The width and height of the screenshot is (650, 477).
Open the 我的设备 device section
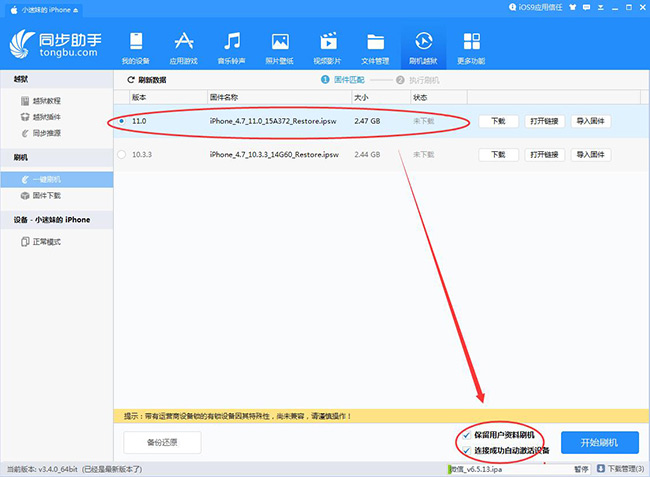[136, 48]
